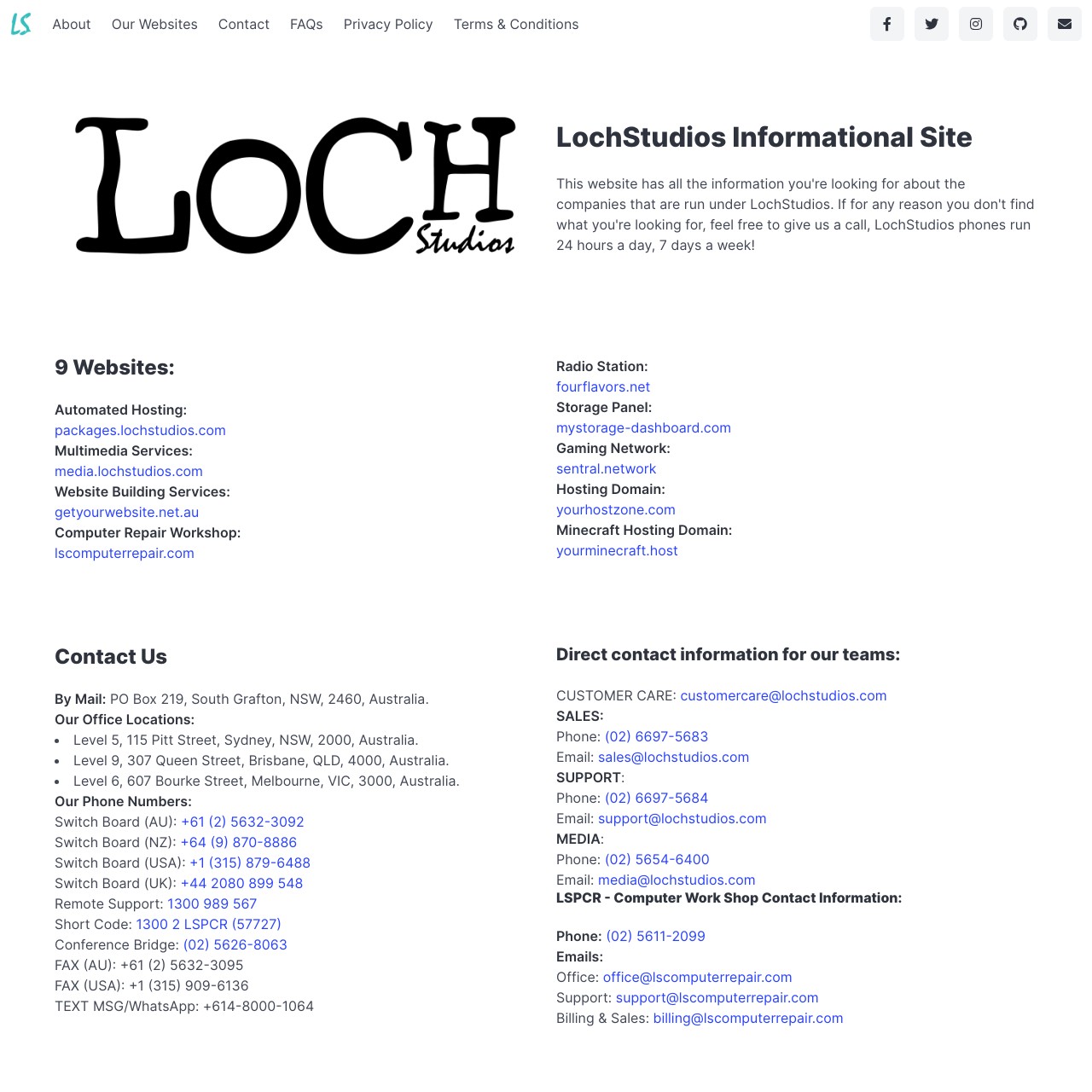This screenshot has width=1092, height=1092.
Task: Call Switch Board USA +1 (315) 879-6488
Action: 250,863
